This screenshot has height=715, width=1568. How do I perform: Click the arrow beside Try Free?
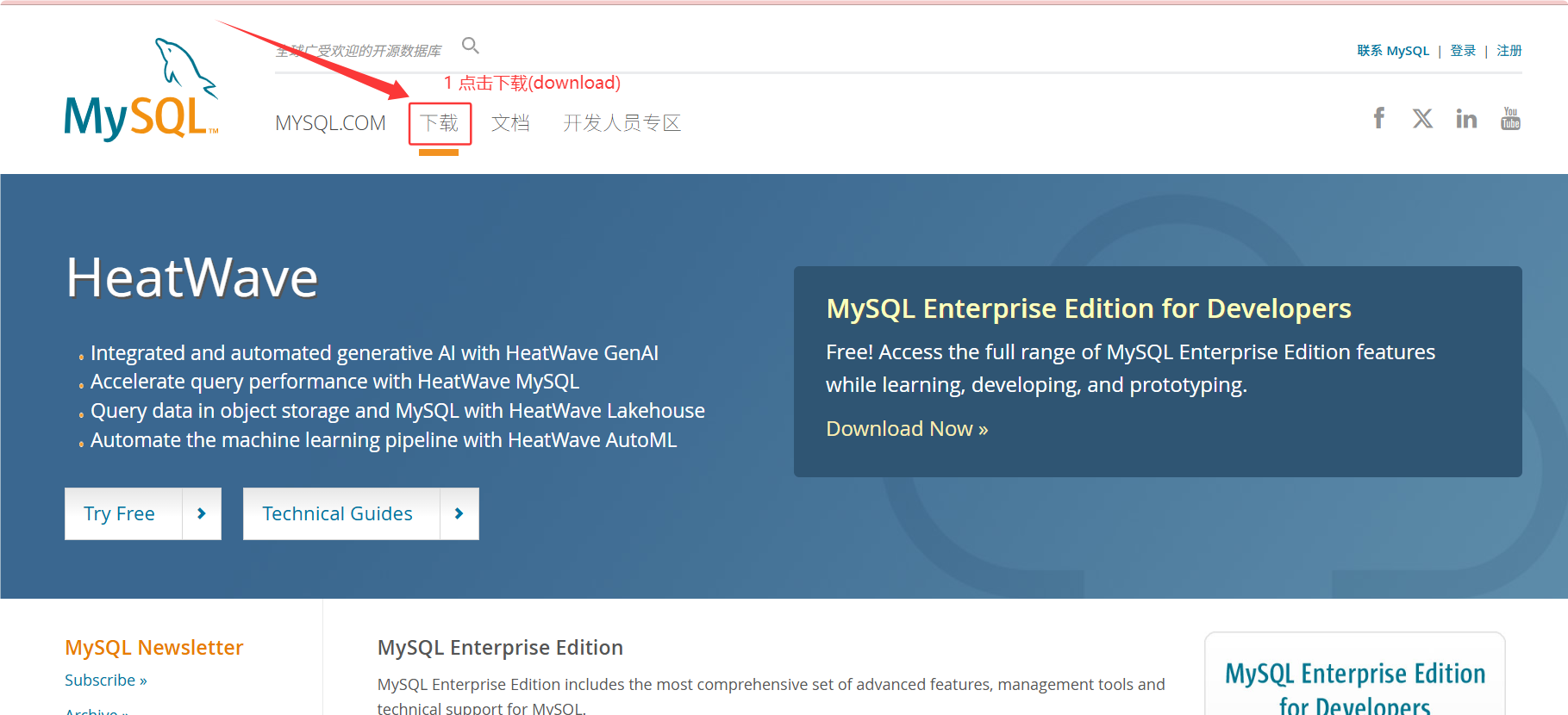tap(202, 513)
